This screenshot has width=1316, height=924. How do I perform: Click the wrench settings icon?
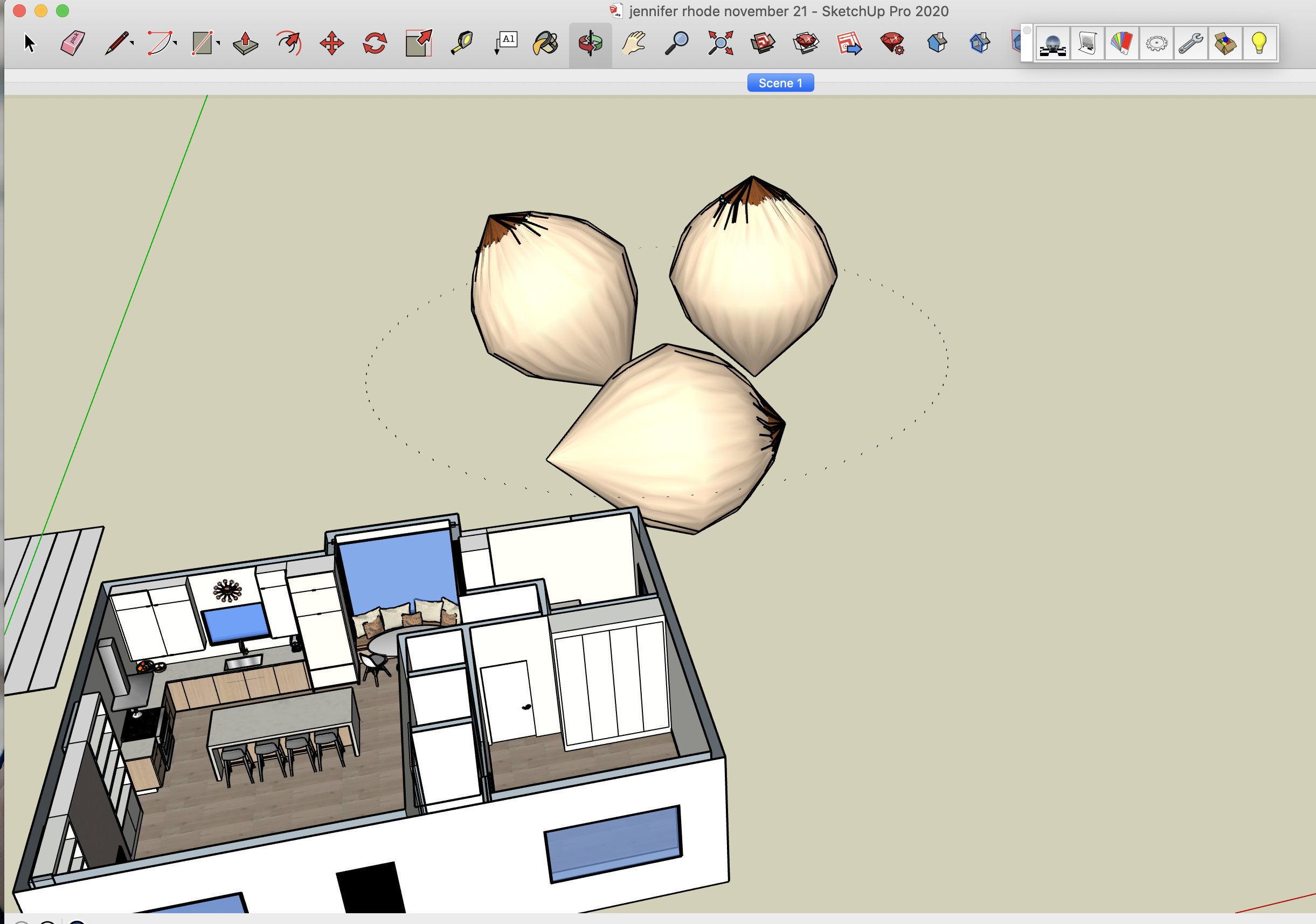point(1191,43)
